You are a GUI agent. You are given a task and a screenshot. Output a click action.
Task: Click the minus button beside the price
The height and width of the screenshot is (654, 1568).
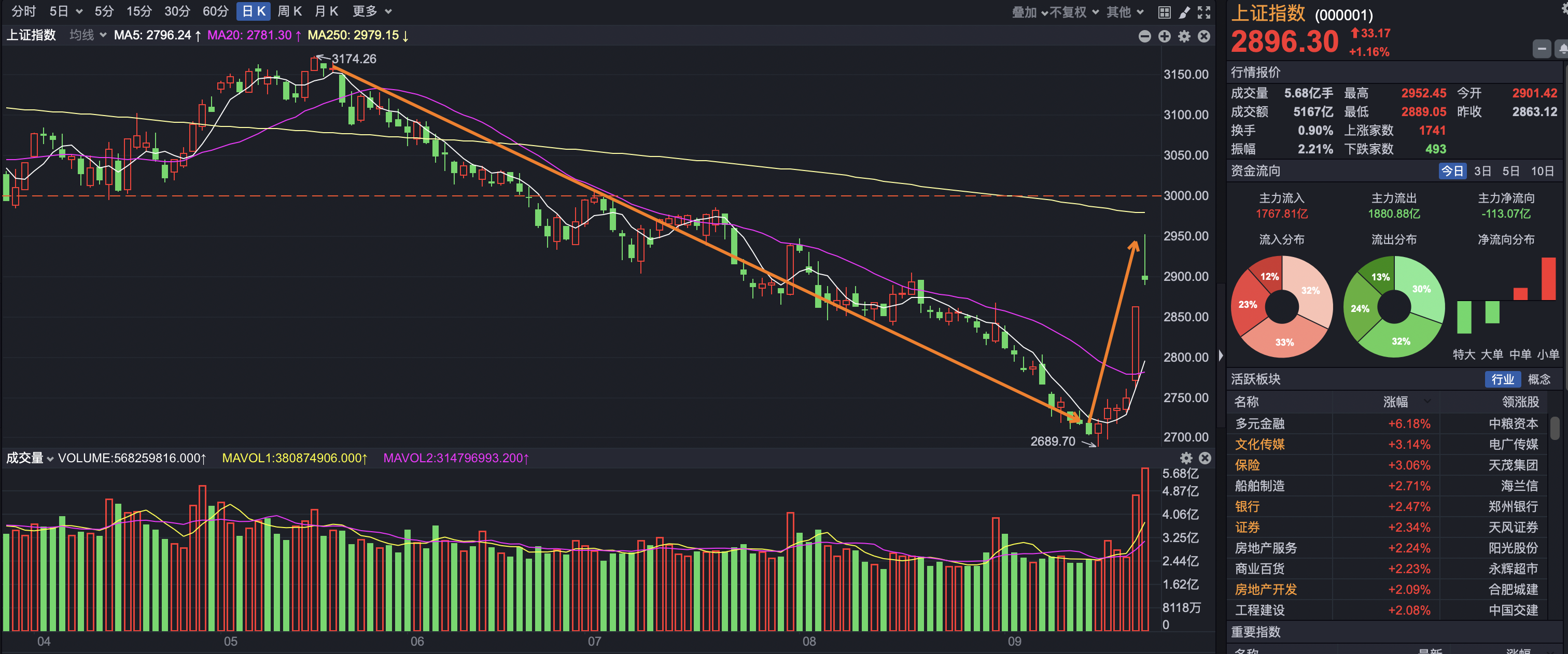[x=1541, y=49]
